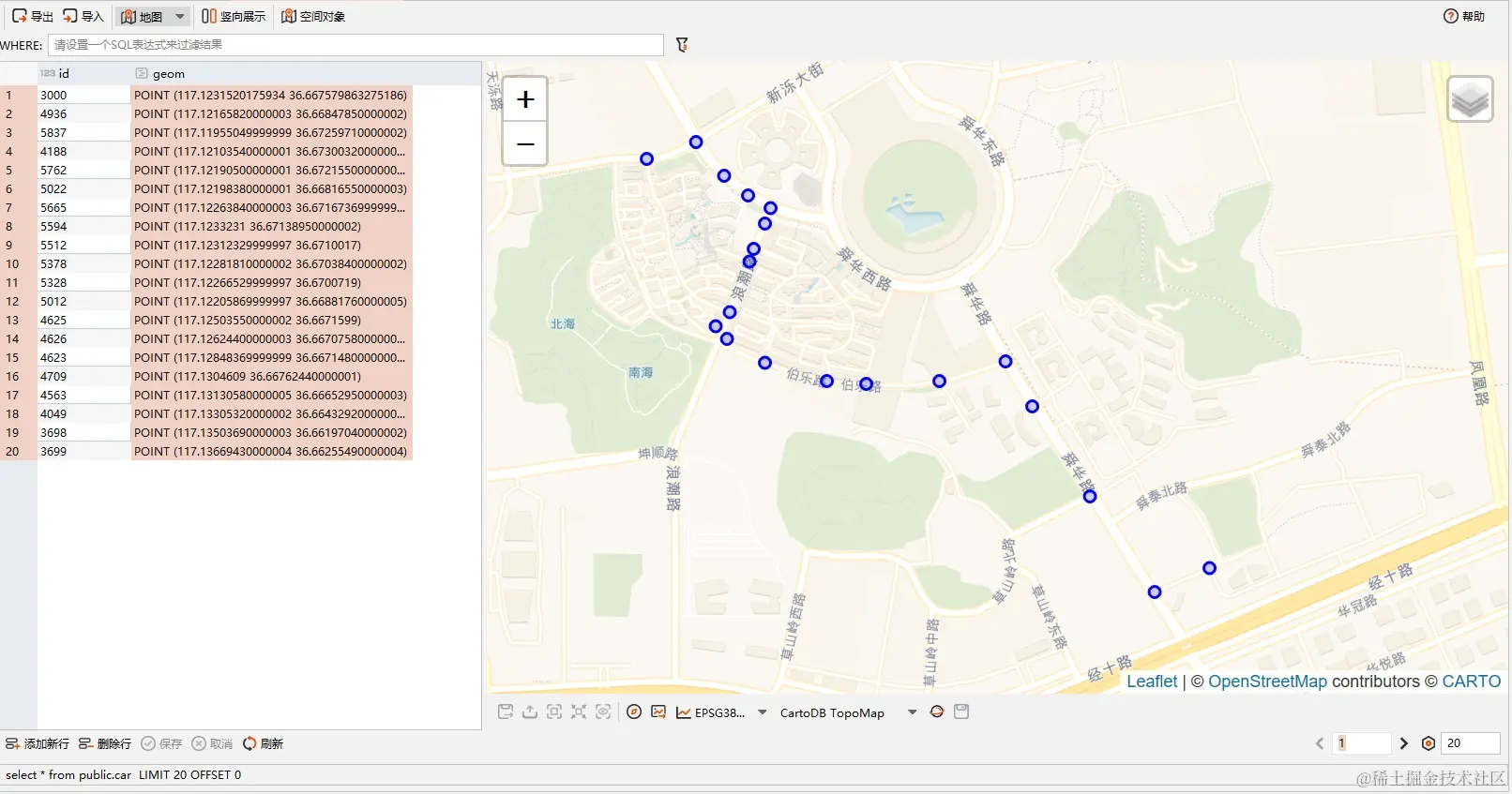Open the Leaflet attribution link
1512x794 pixels.
tap(1152, 682)
